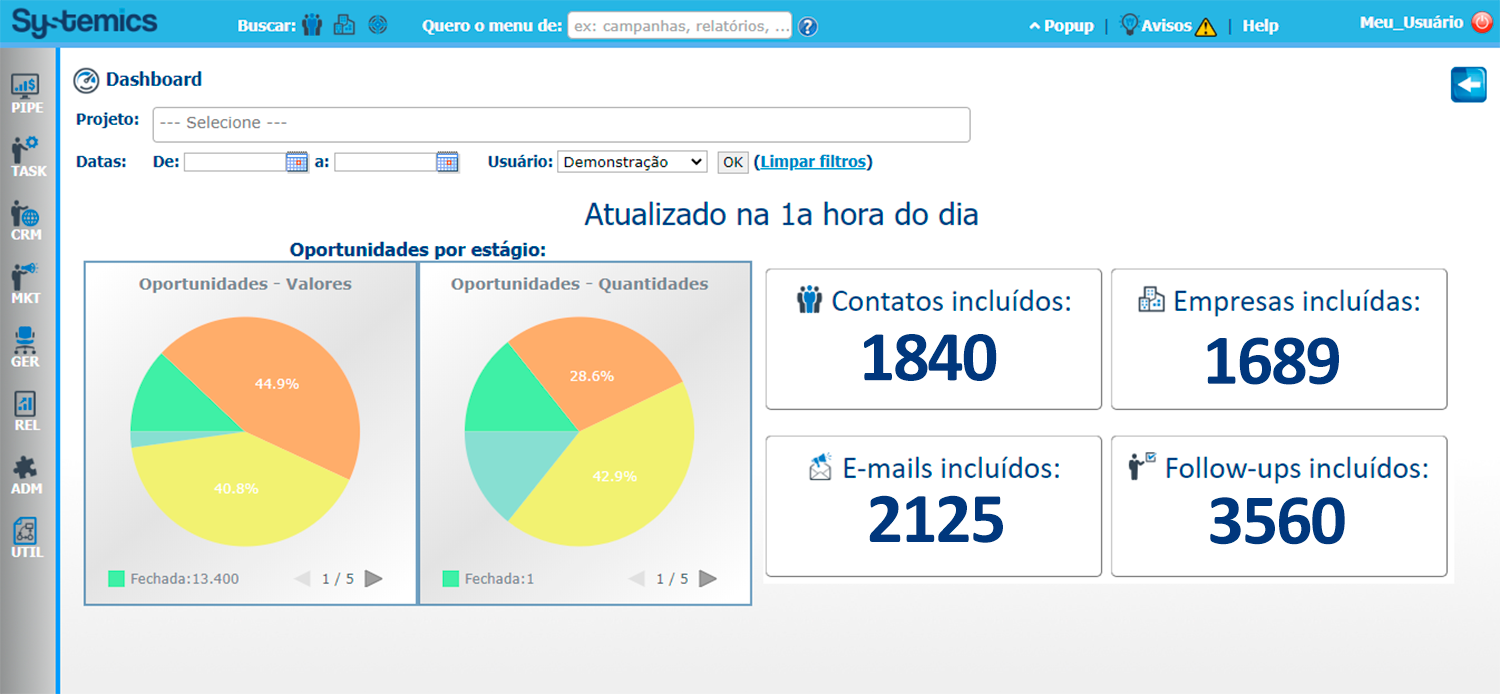
Task: Click the red logout power icon
Action: pyautogui.click(x=1482, y=22)
